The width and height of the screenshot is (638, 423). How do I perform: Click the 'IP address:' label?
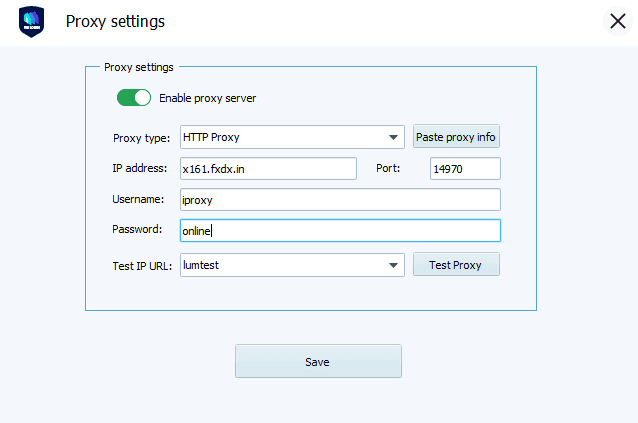coord(140,168)
